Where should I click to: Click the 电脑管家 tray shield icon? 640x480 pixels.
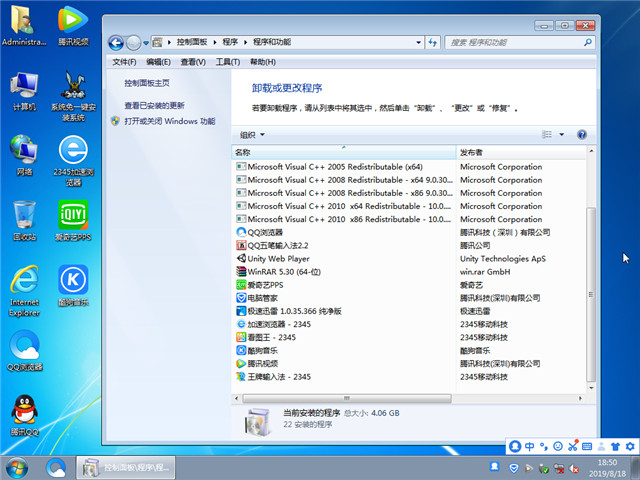click(x=514, y=468)
